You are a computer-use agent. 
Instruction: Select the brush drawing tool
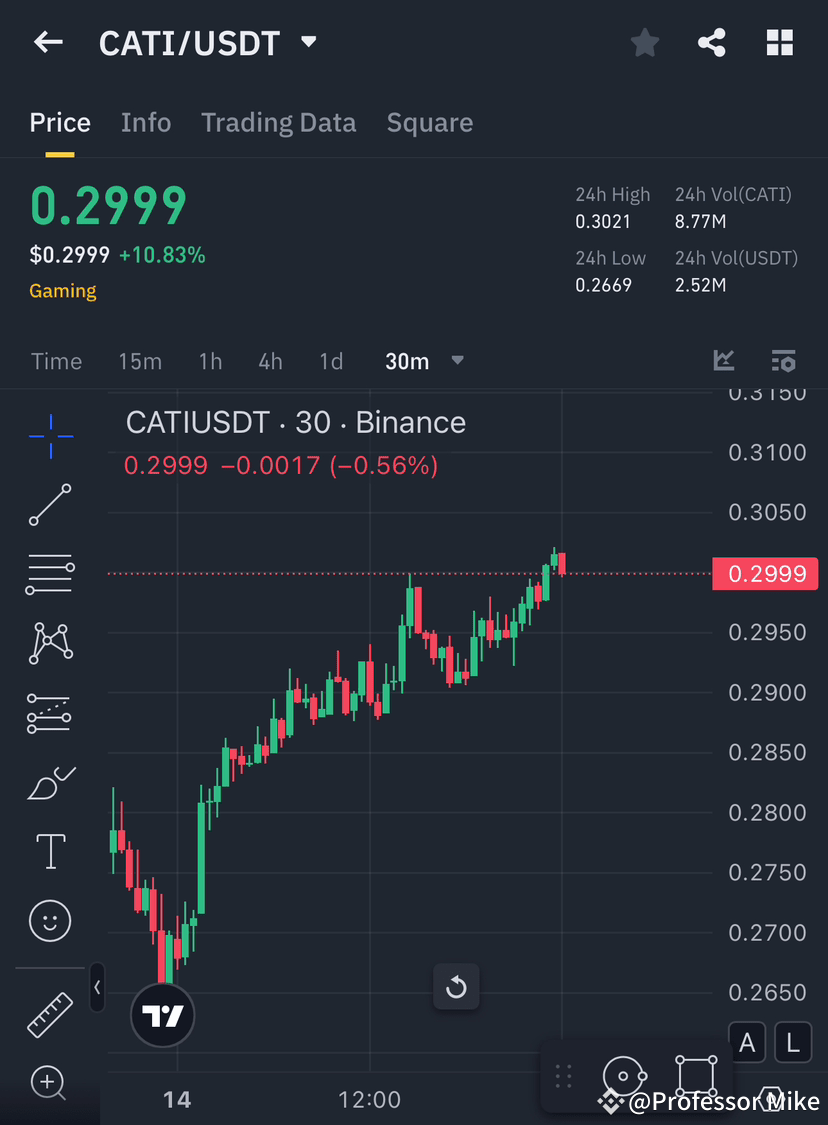[50, 782]
